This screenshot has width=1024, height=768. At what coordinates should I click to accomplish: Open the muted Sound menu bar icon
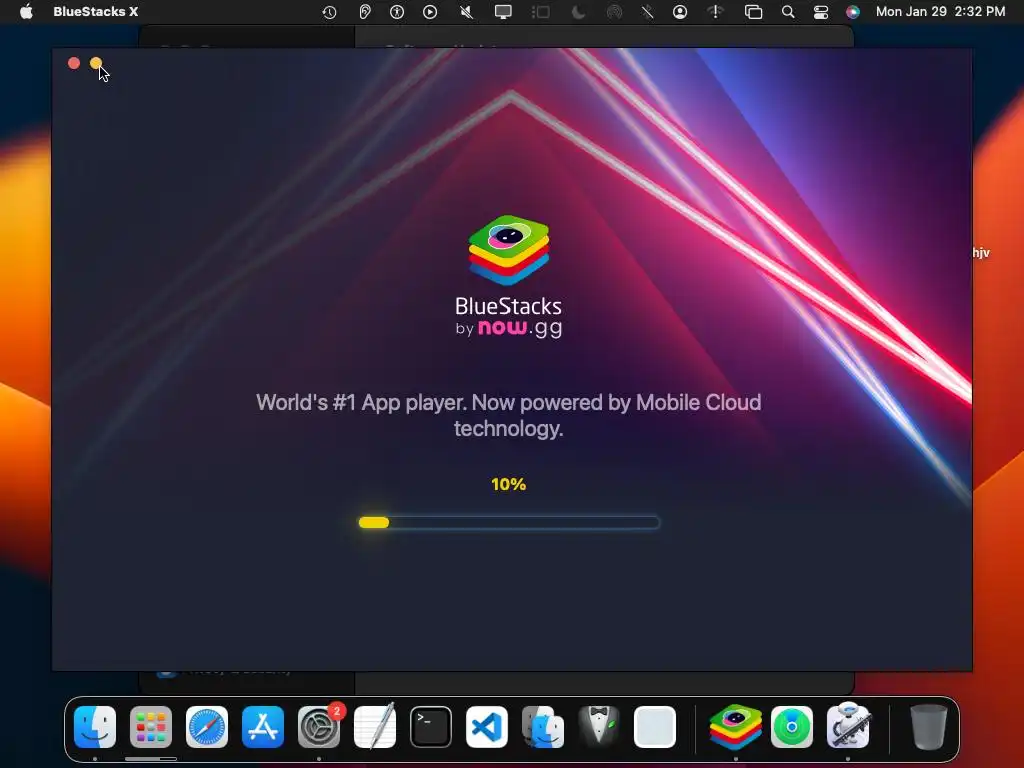click(466, 12)
